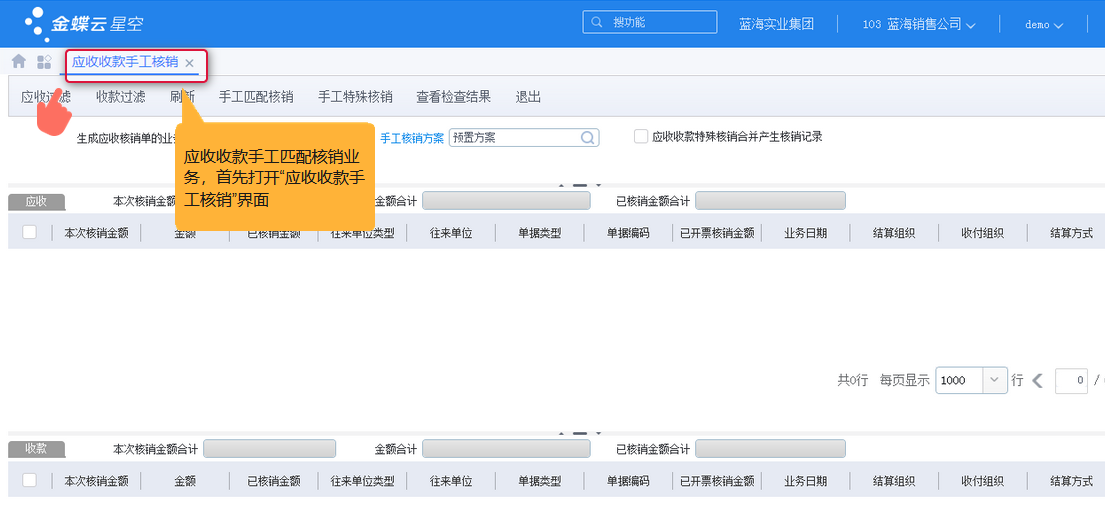
Task: Click 本次核销金额 column header in 收款 table
Action: [97, 481]
